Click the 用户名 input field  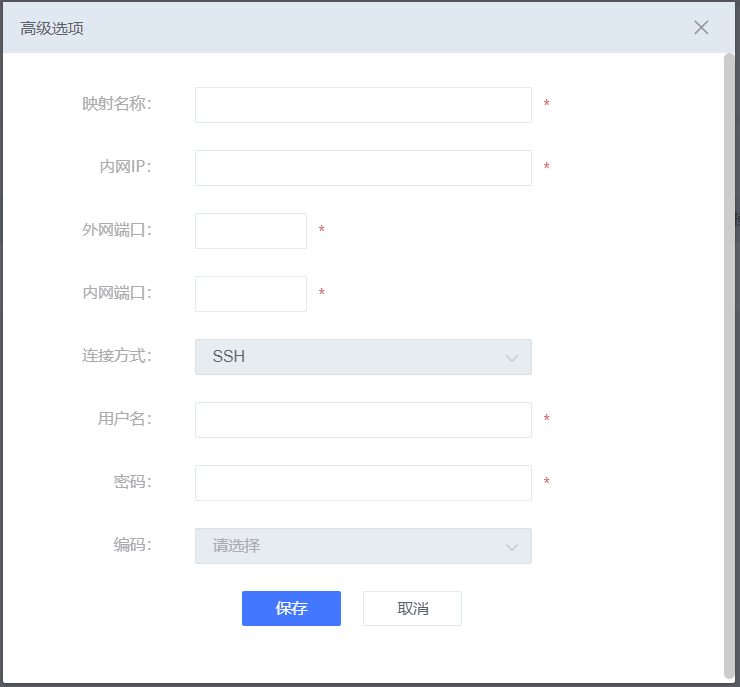click(x=363, y=420)
